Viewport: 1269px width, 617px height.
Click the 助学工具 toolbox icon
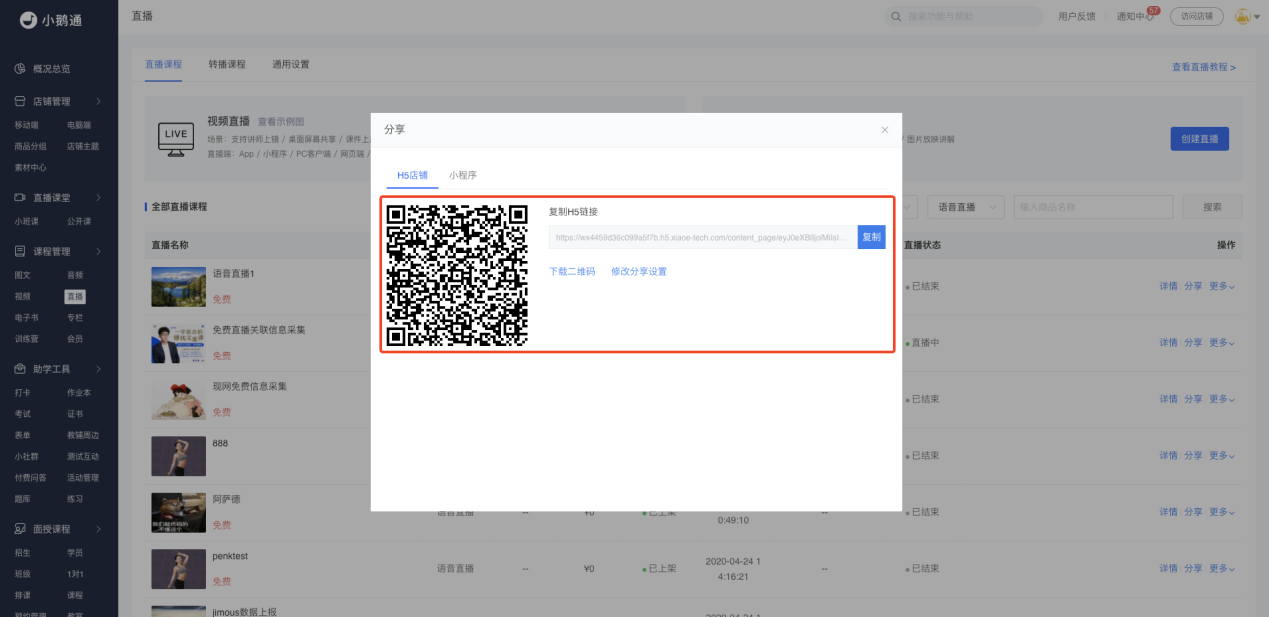(20, 369)
